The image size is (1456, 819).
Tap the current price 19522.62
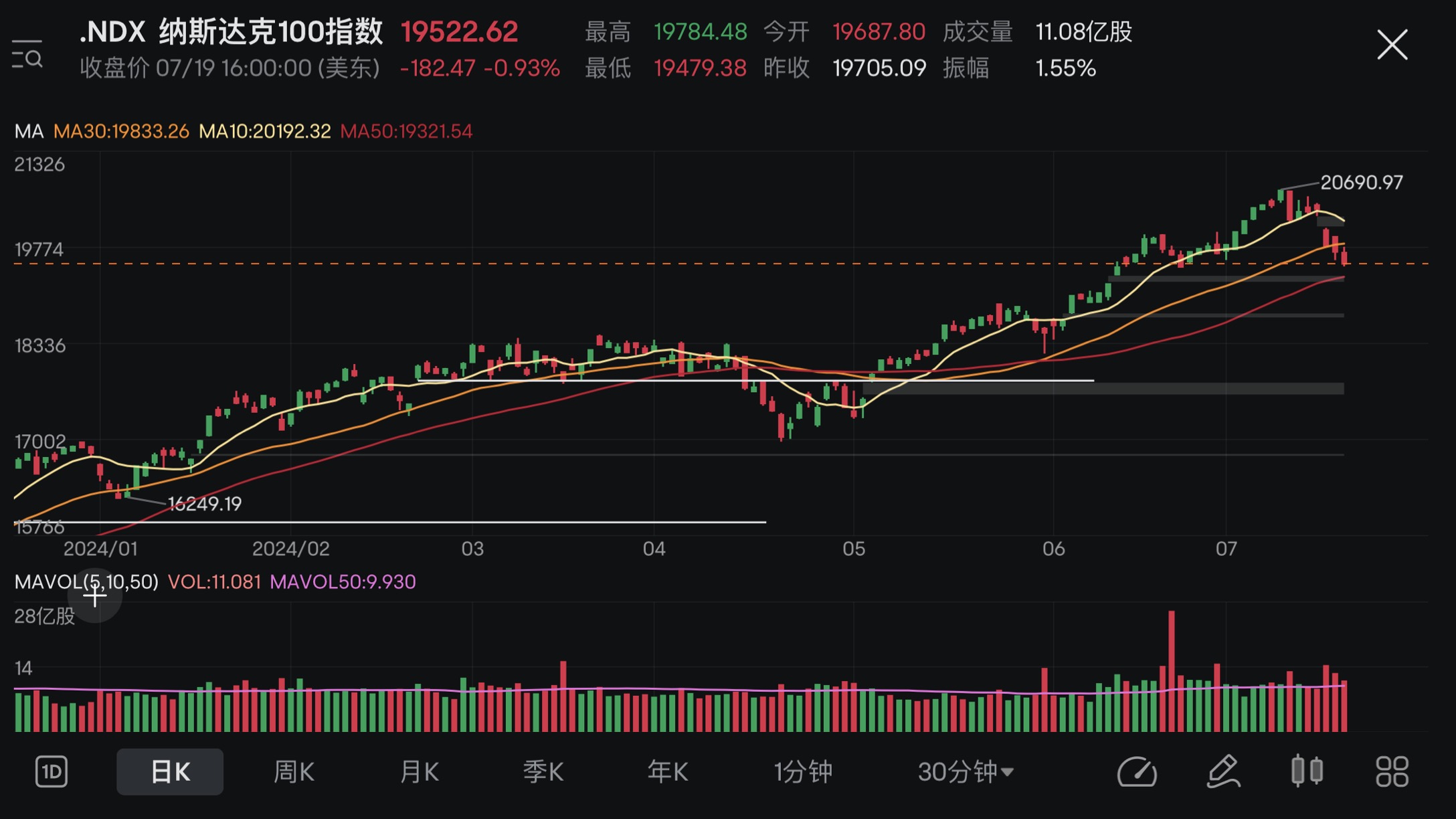[459, 31]
